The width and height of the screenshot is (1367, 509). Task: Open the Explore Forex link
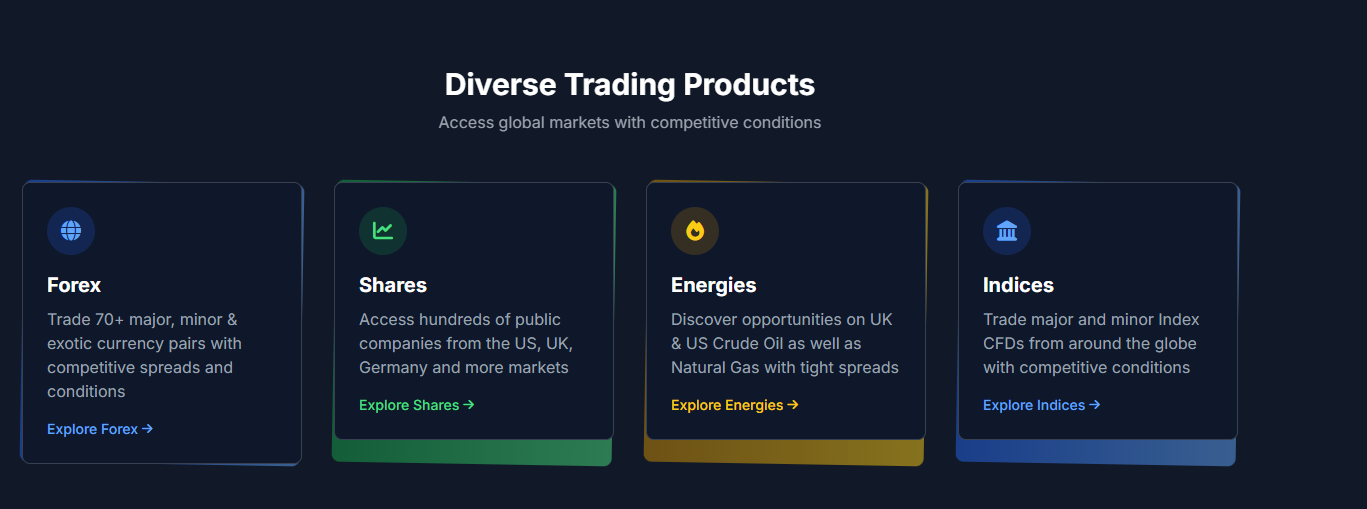(93, 429)
